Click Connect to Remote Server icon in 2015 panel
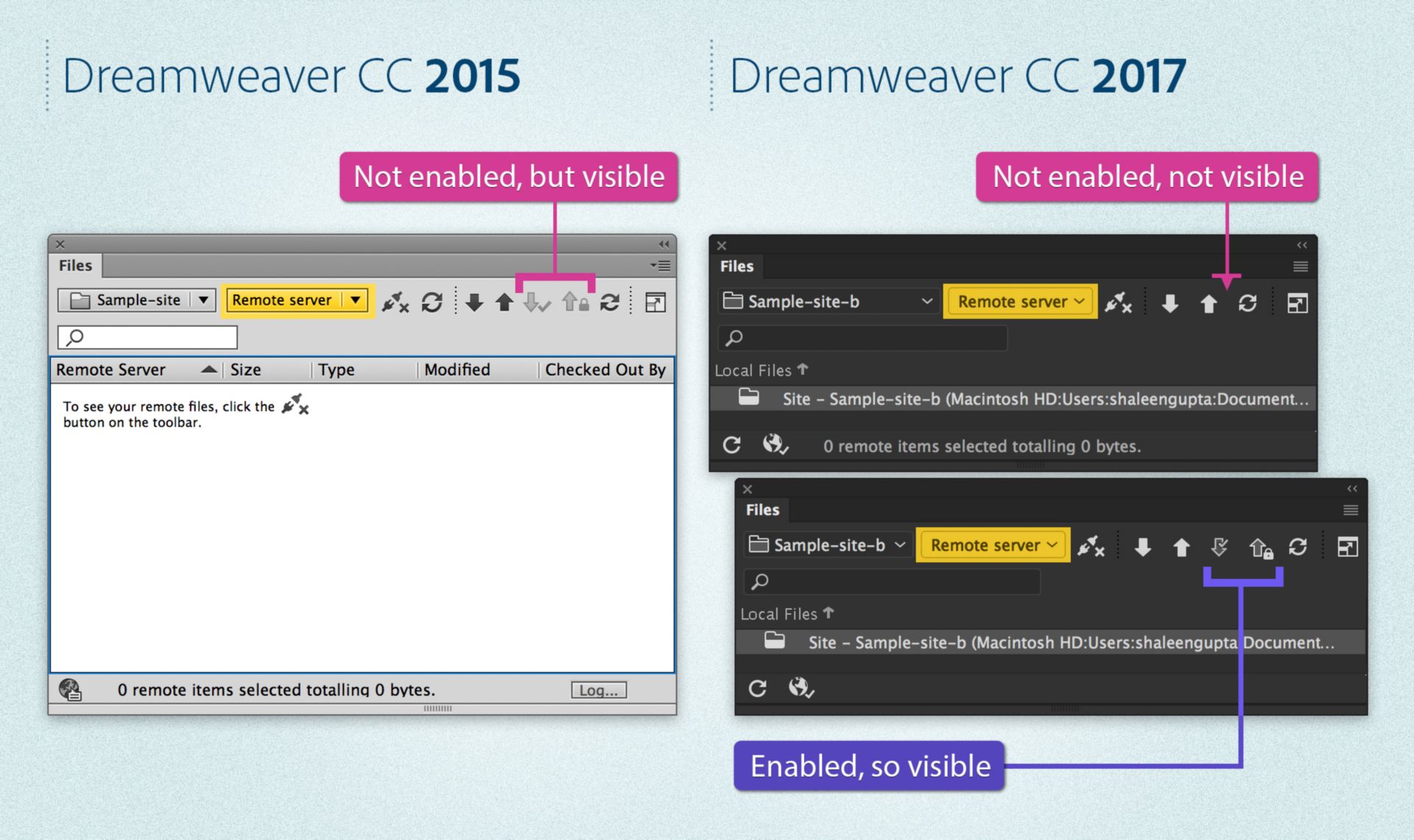 pos(395,302)
